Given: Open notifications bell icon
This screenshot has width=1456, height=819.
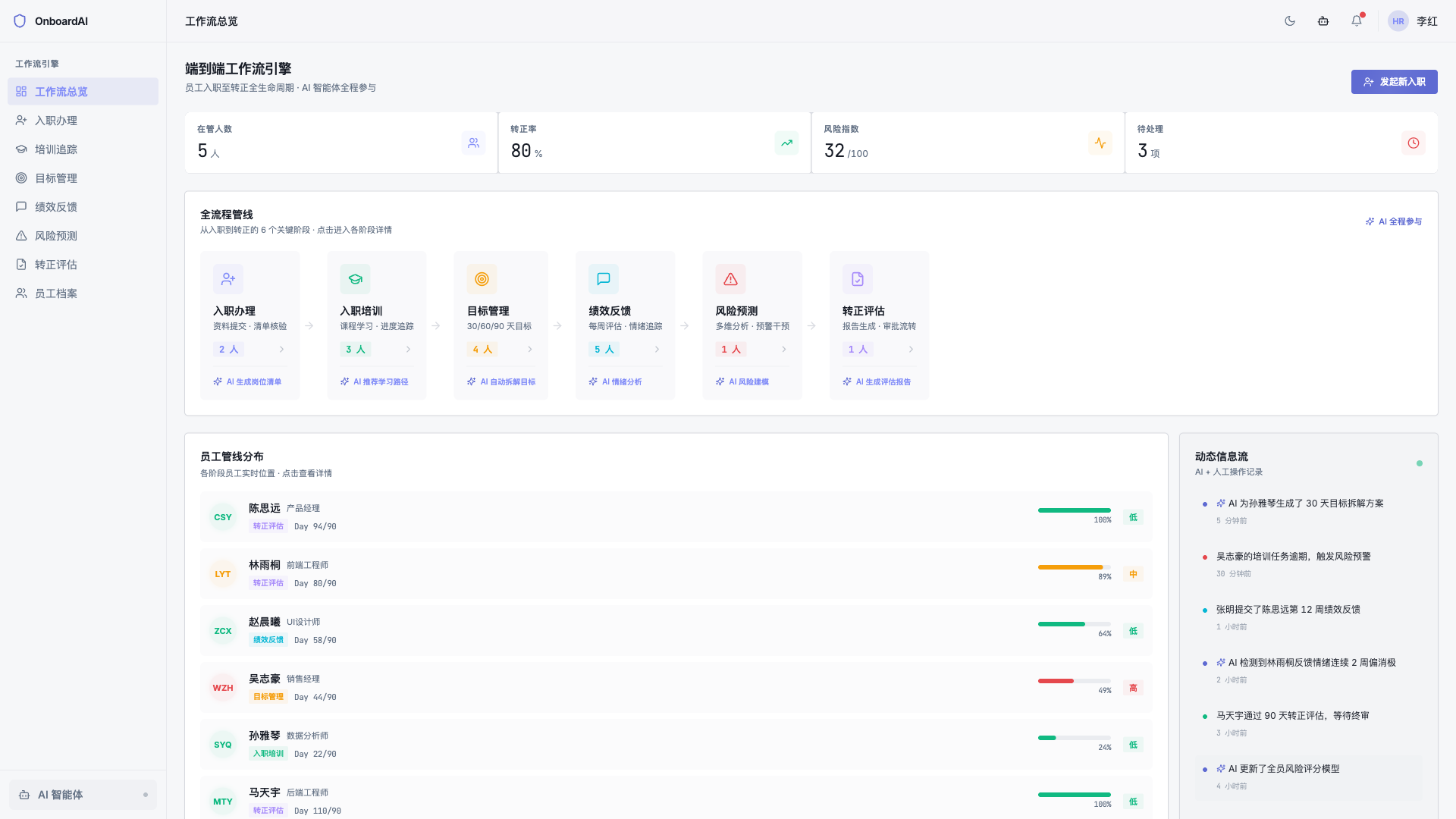Looking at the screenshot, I should (1357, 21).
